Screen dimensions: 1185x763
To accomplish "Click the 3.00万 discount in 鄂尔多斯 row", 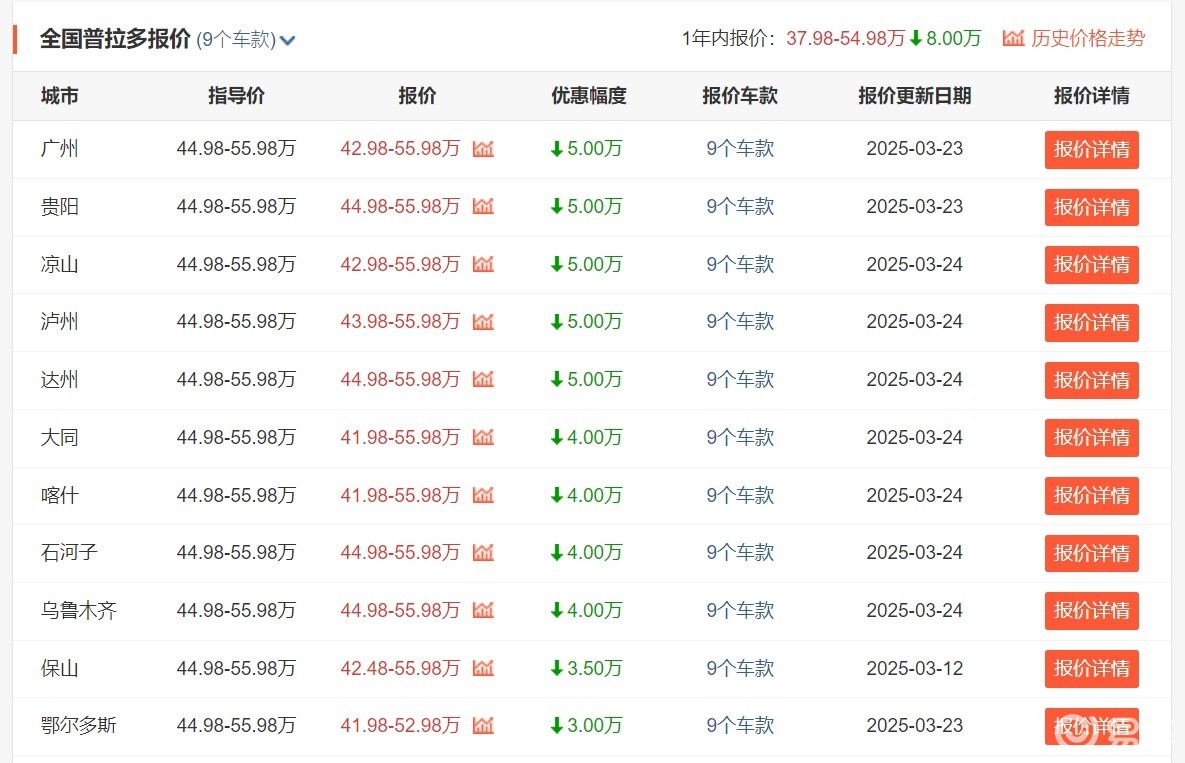I will [586, 726].
